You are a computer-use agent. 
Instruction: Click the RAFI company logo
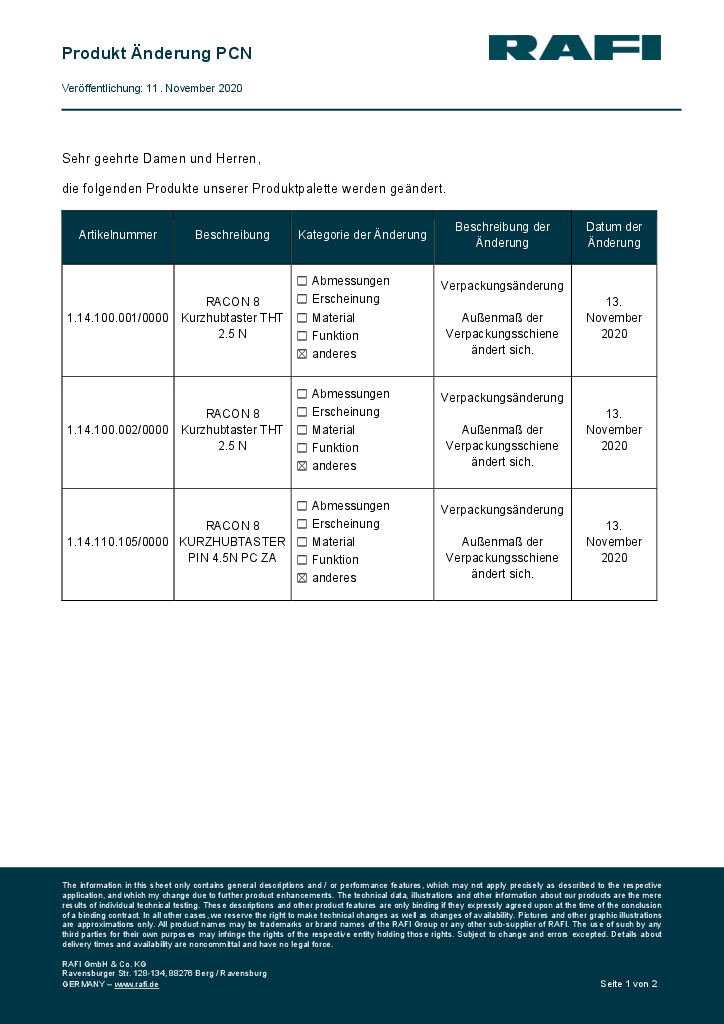[x=574, y=48]
